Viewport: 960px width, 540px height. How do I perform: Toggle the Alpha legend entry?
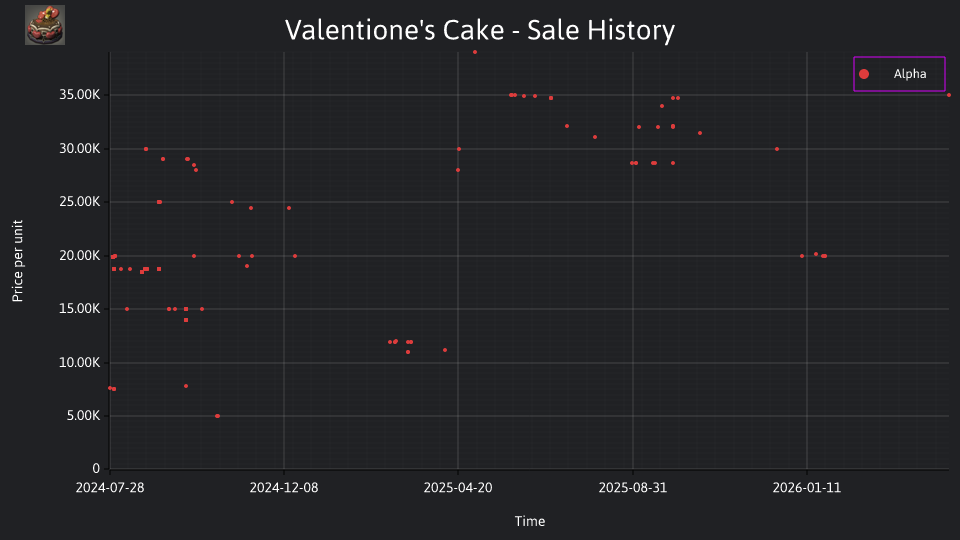pos(899,74)
